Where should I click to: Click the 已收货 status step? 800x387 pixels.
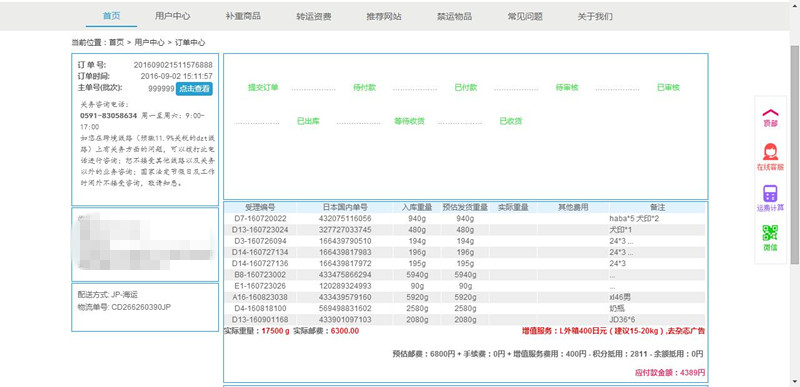click(511, 121)
